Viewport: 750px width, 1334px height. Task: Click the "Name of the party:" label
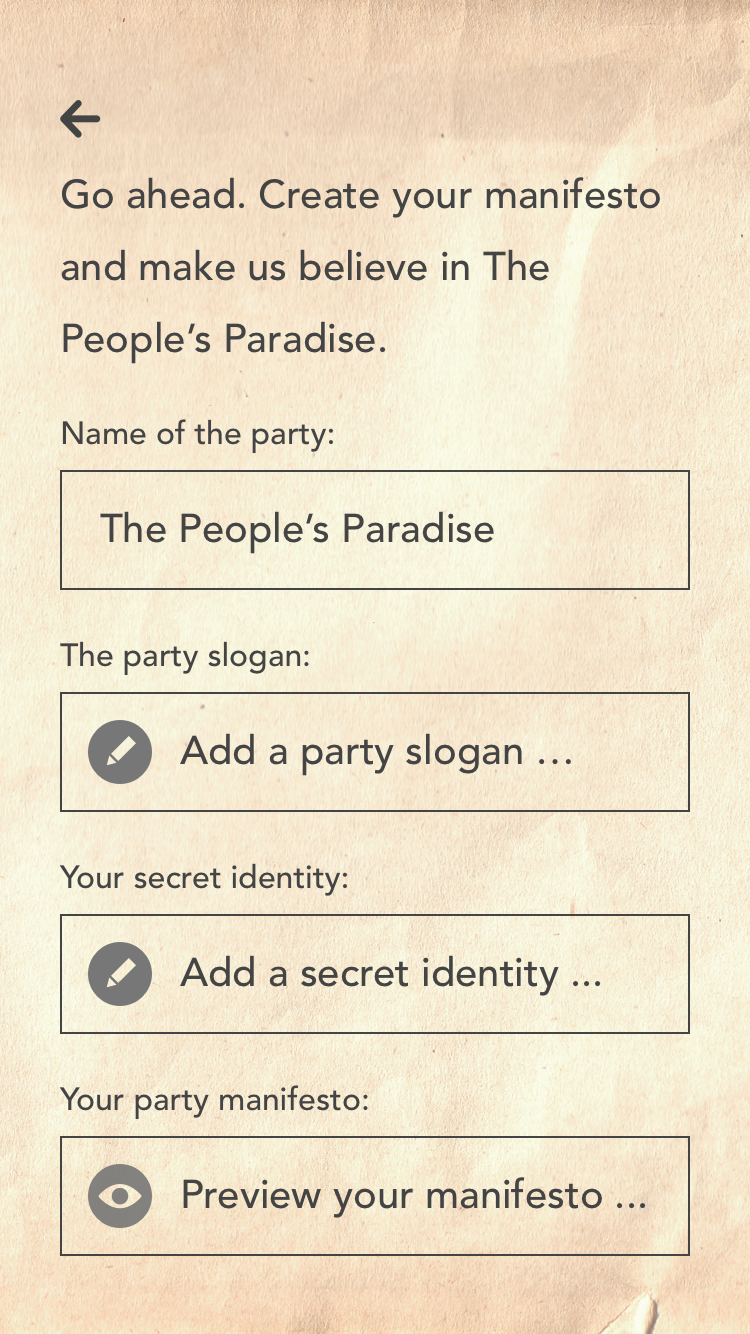[x=196, y=435]
